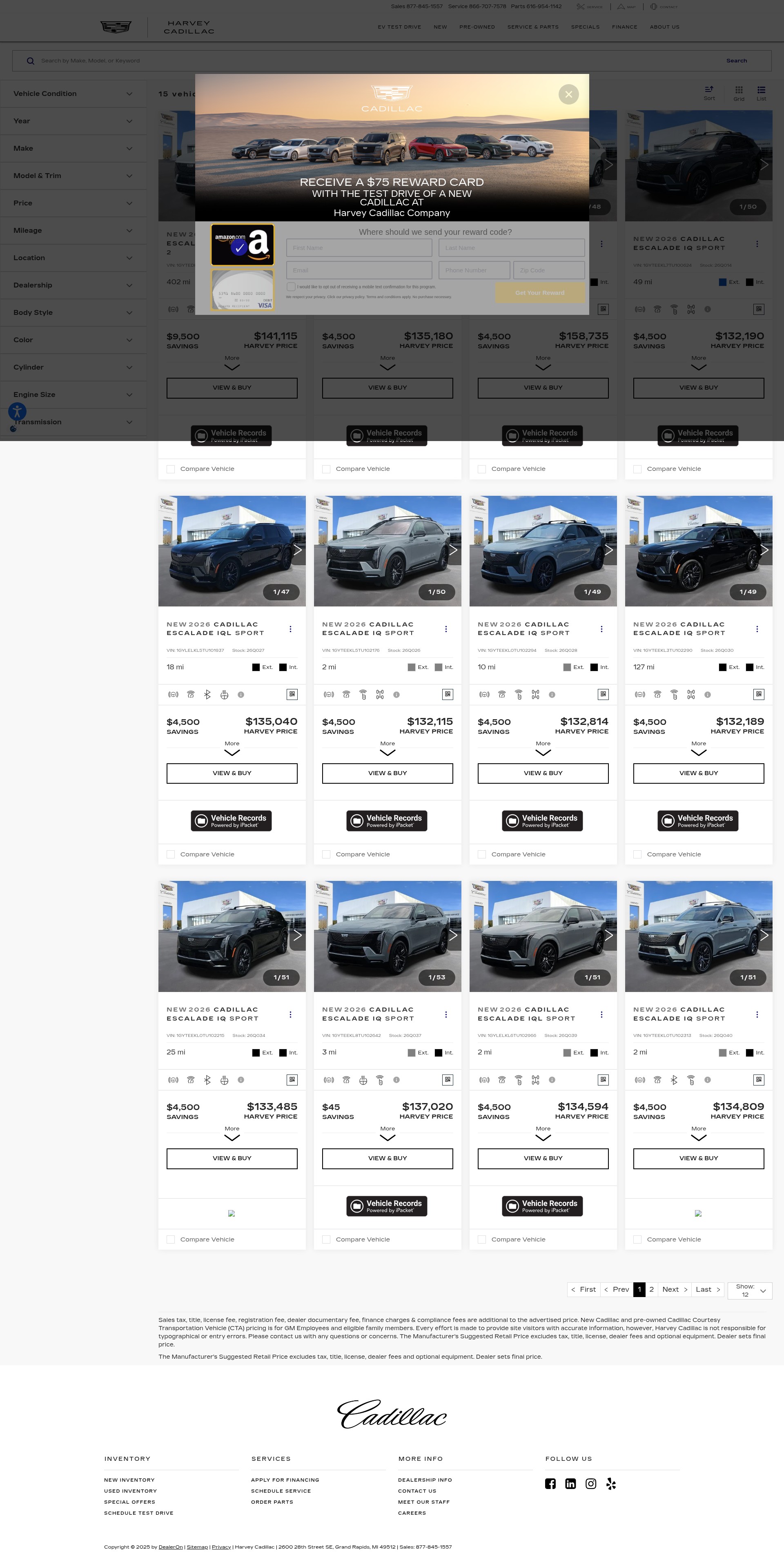
Task: Expand the Model & Trim filter
Action: point(73,176)
